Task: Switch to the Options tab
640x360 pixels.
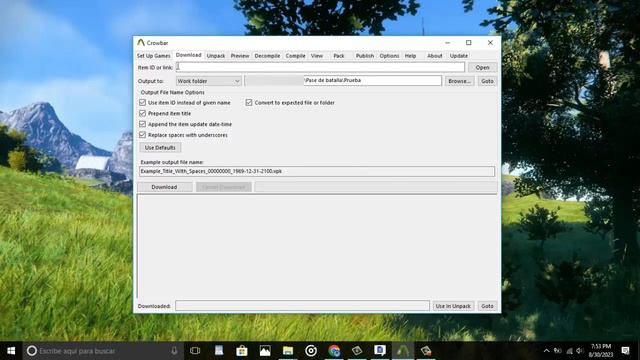Action: tap(389, 56)
